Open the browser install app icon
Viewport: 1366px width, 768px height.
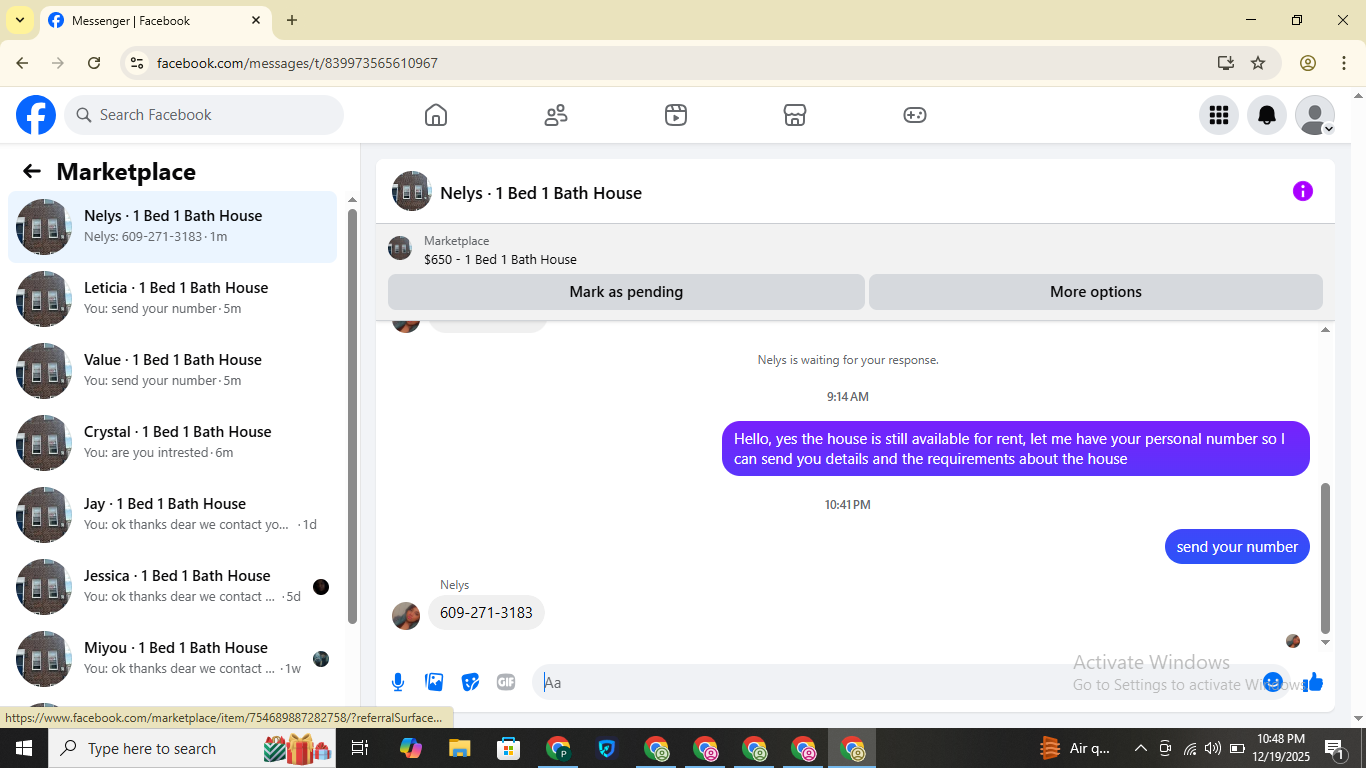coord(1226,63)
